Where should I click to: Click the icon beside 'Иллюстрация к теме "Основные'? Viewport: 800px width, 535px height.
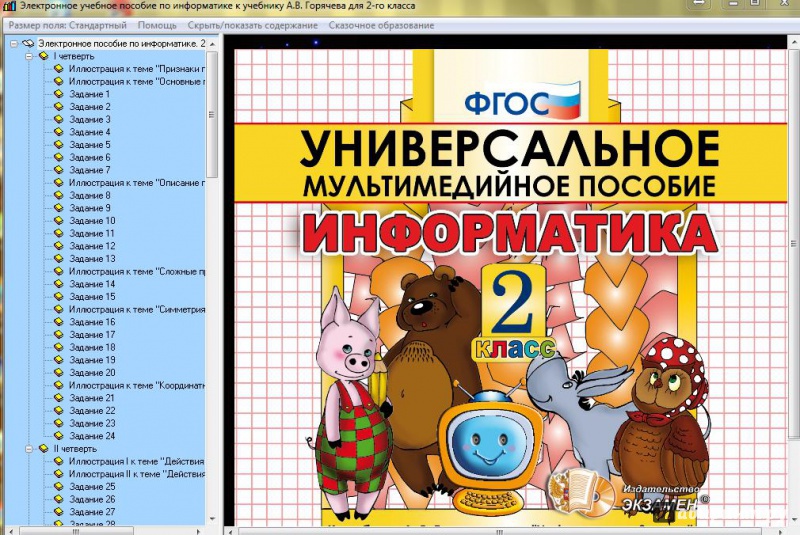pyautogui.click(x=59, y=81)
